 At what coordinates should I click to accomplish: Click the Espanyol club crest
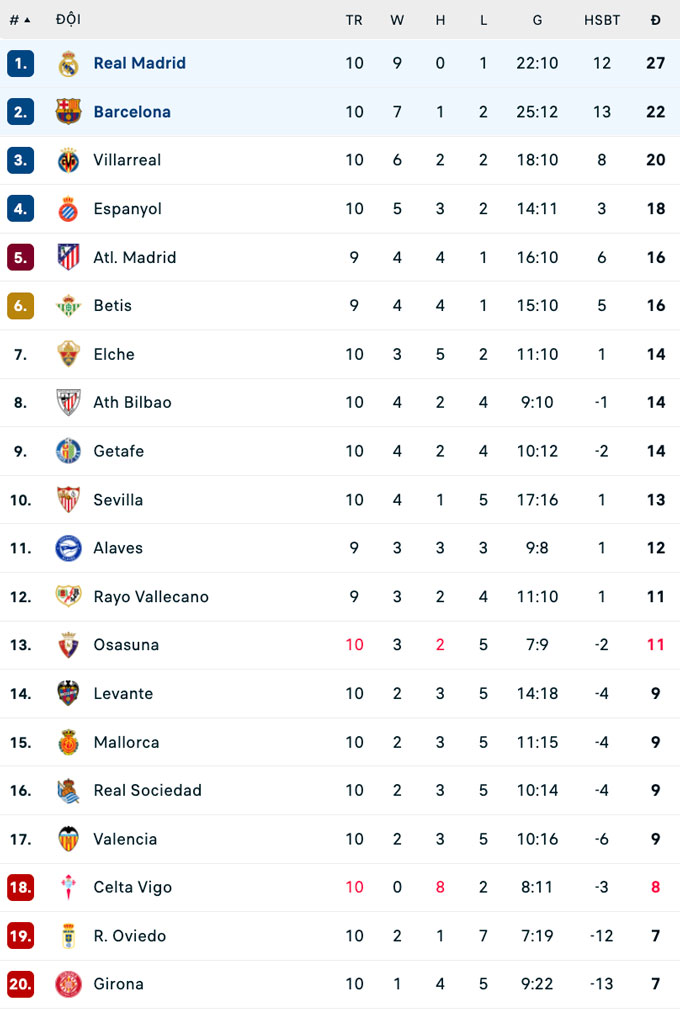[68, 209]
